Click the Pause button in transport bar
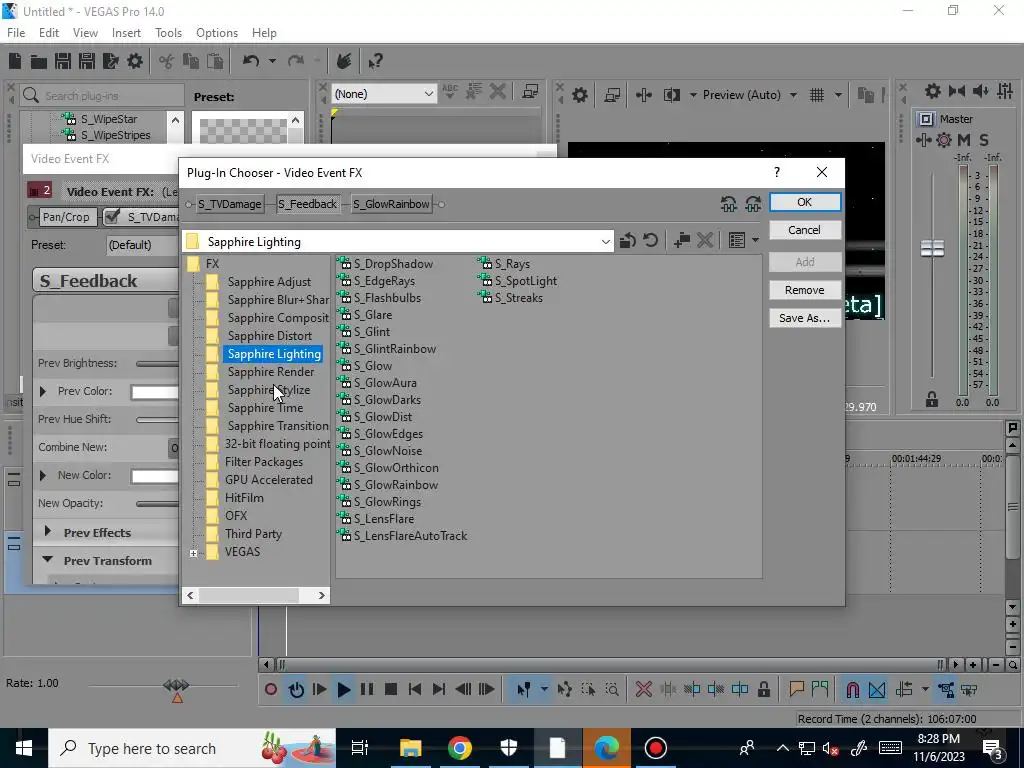The image size is (1024, 768). 367,690
